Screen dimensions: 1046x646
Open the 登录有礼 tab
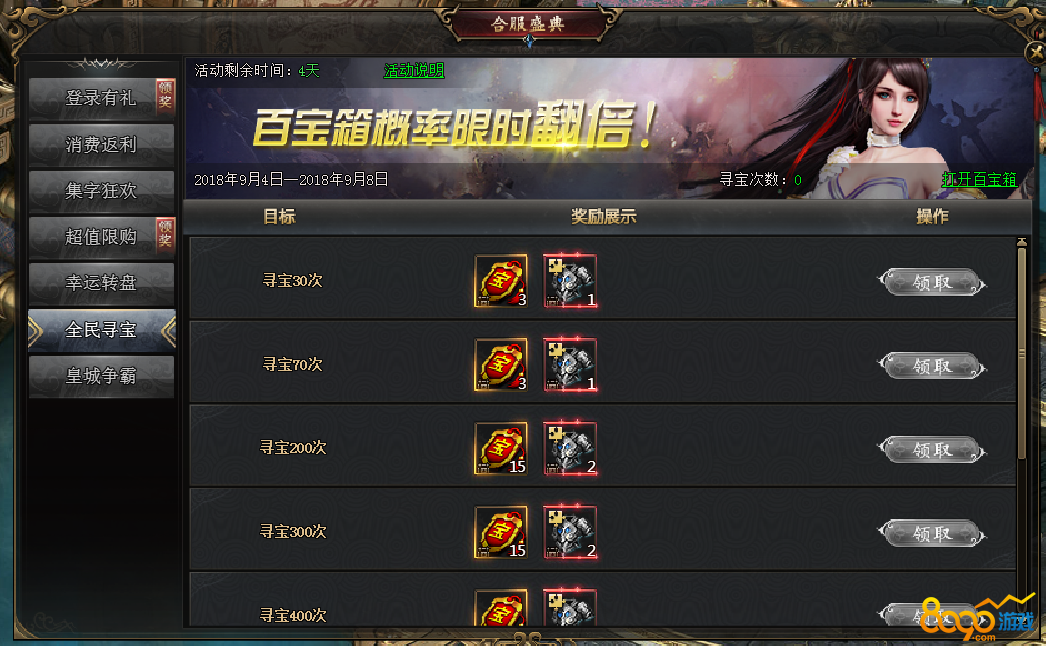click(x=101, y=98)
